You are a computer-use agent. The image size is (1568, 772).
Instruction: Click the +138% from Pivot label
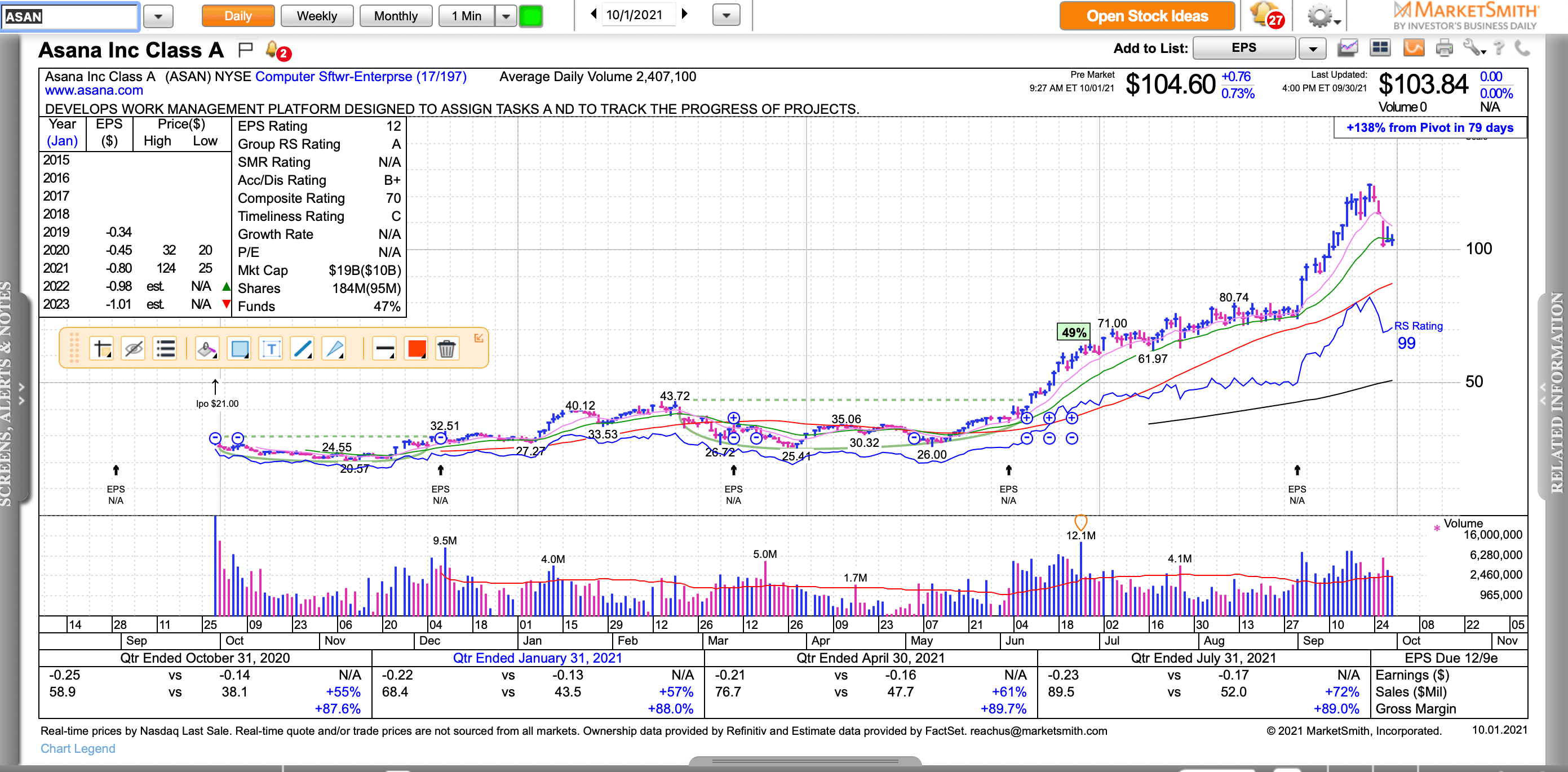(1429, 128)
